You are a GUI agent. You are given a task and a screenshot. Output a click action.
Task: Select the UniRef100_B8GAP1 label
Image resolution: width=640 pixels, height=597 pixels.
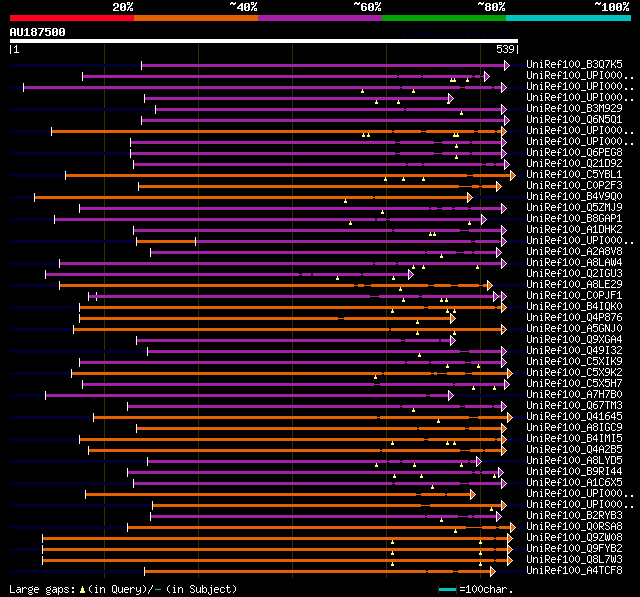click(574, 218)
